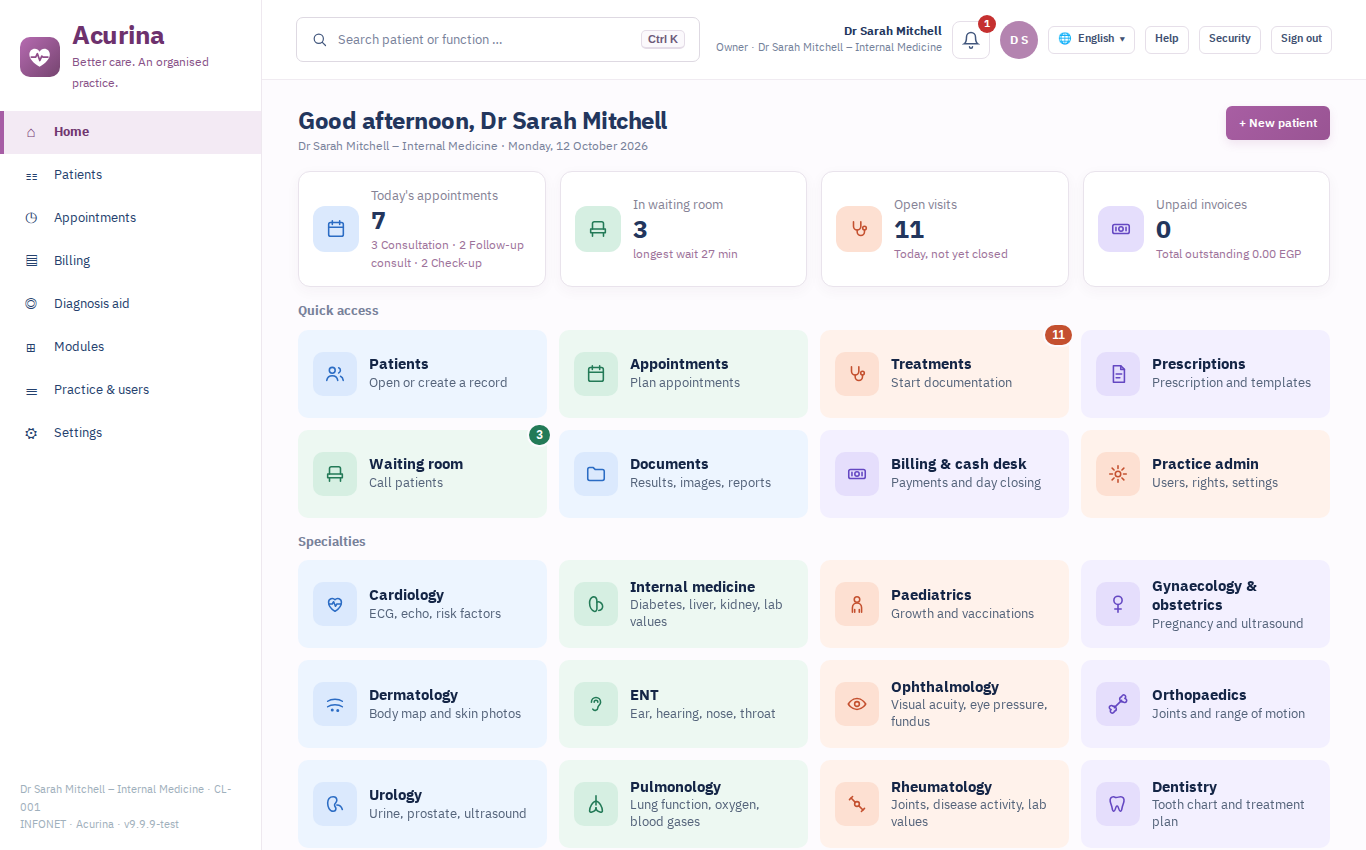Image resolution: width=1366 pixels, height=850 pixels.
Task: Open the In waiting room stat card
Action: tap(683, 229)
